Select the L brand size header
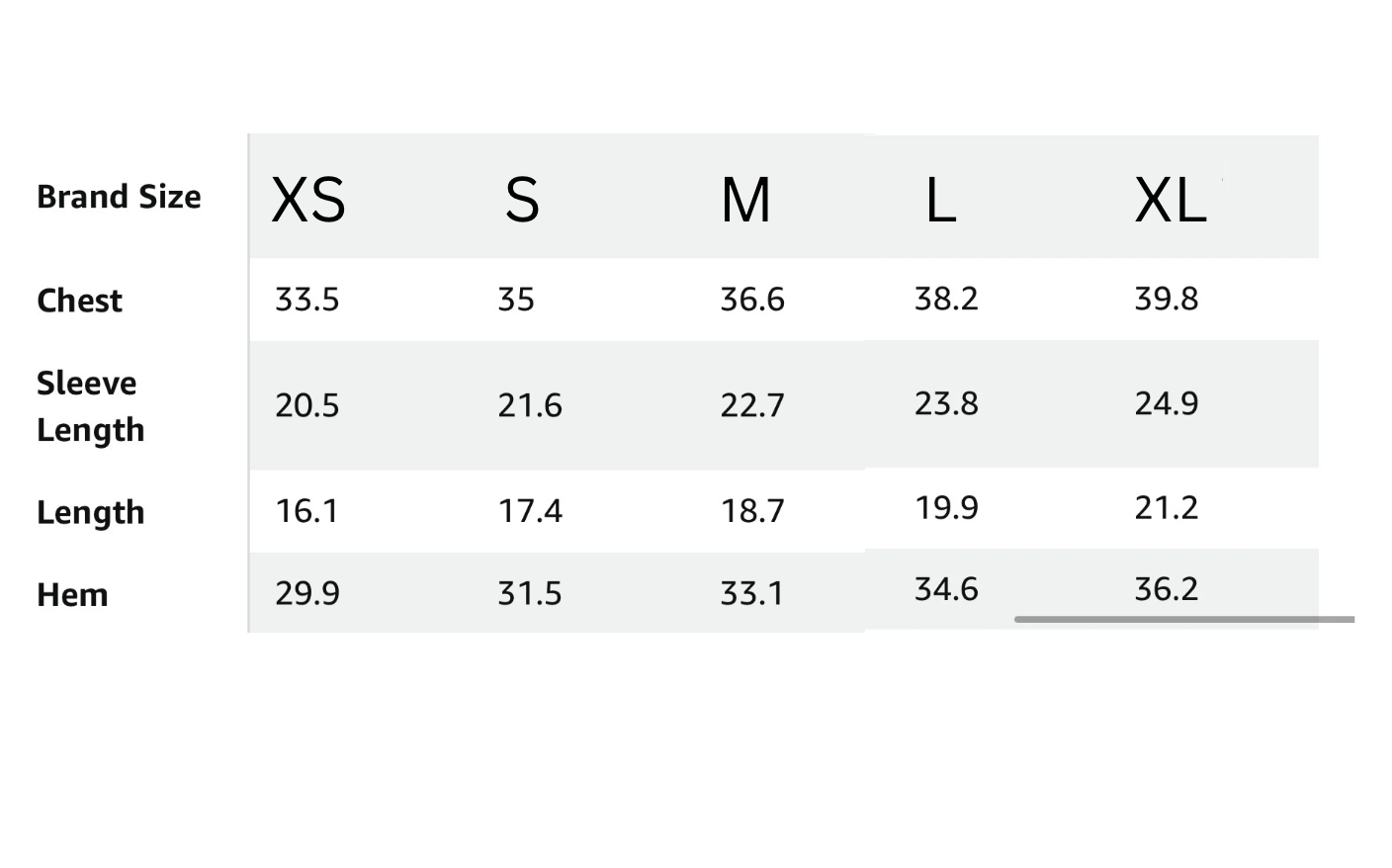The image size is (1392, 868). click(x=940, y=201)
